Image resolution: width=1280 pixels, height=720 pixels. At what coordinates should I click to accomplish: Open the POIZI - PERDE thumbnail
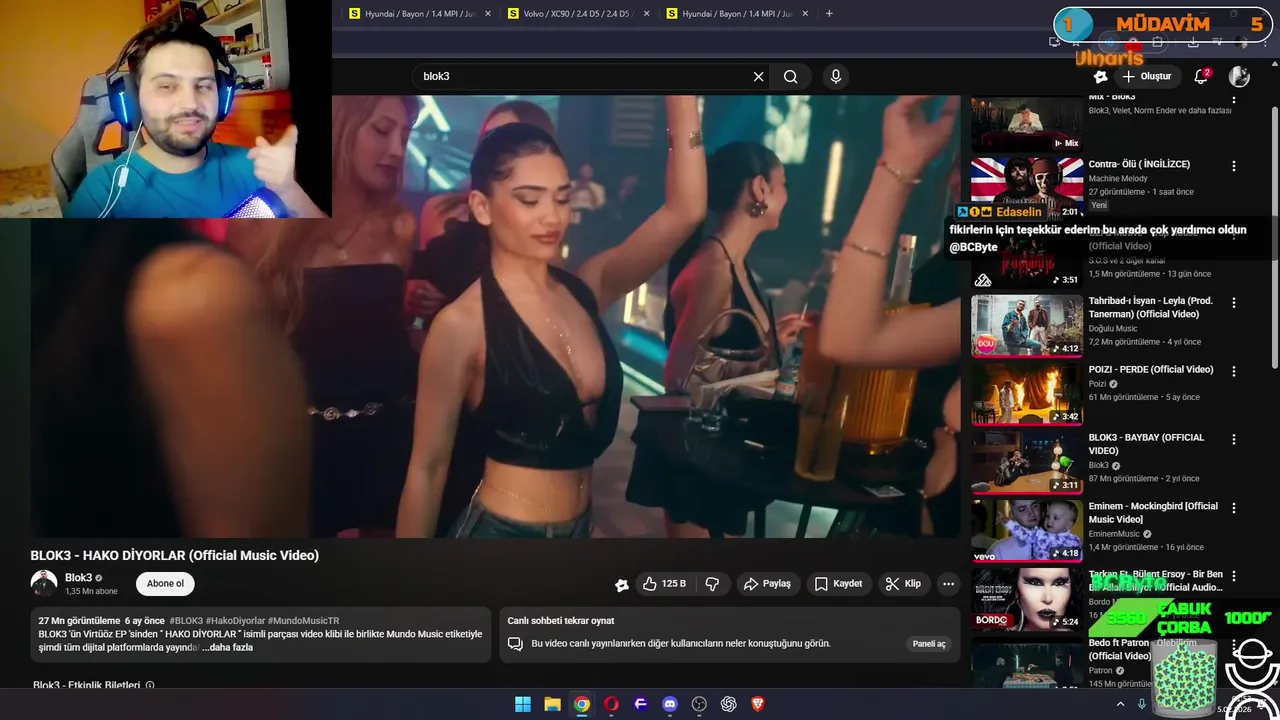[x=1027, y=394]
